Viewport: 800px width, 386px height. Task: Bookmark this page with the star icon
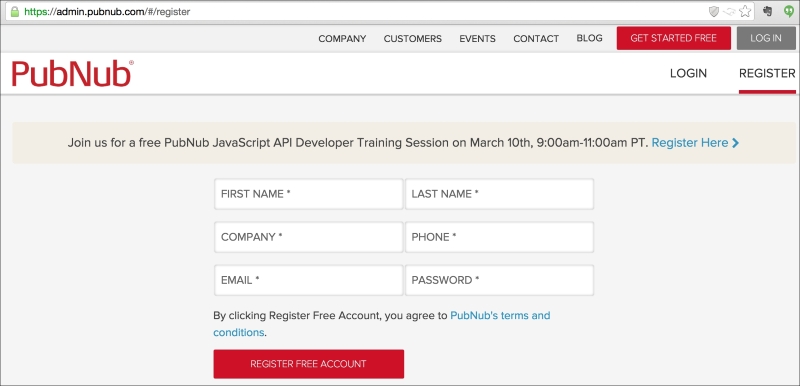(745, 11)
